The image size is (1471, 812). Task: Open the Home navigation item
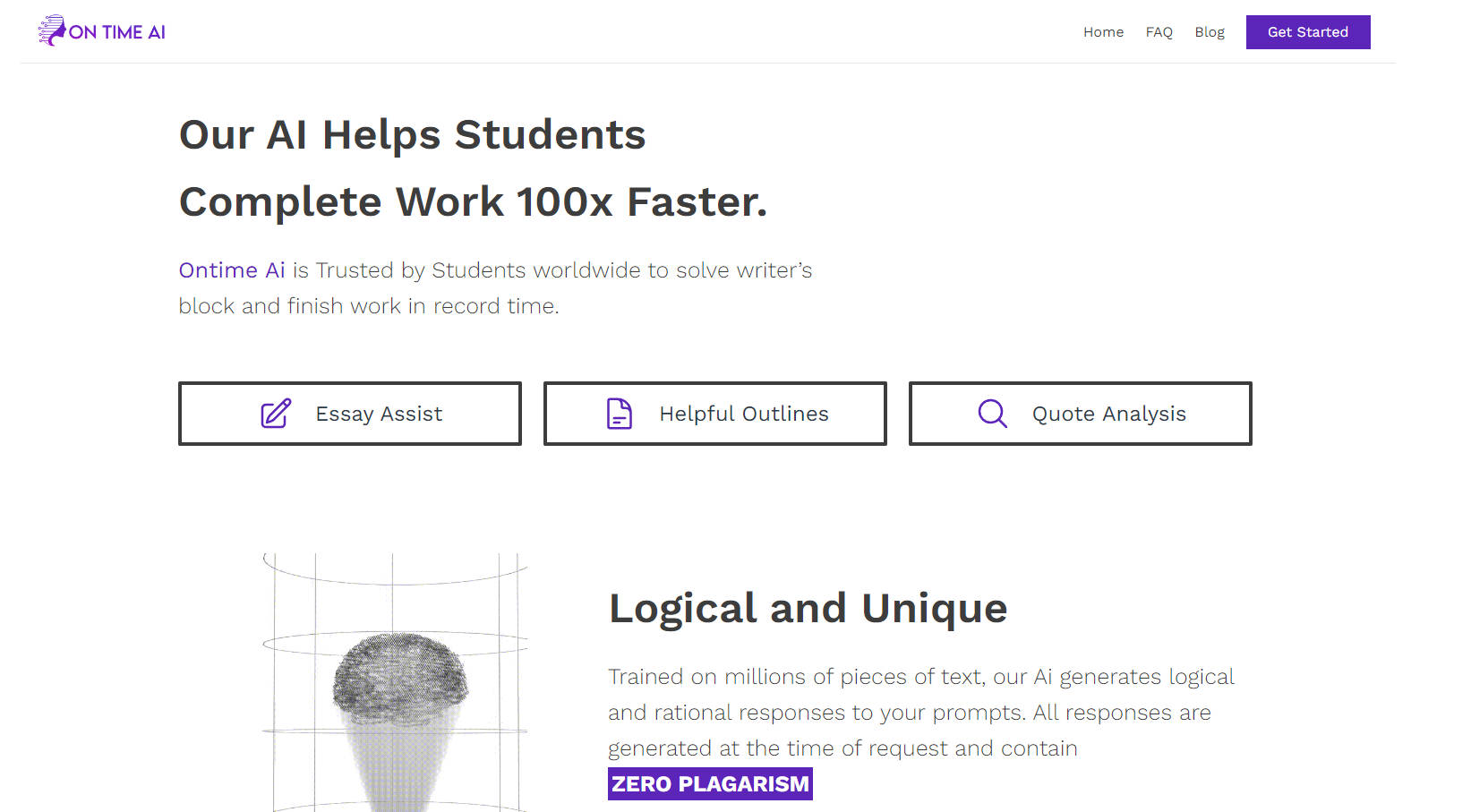1103,32
